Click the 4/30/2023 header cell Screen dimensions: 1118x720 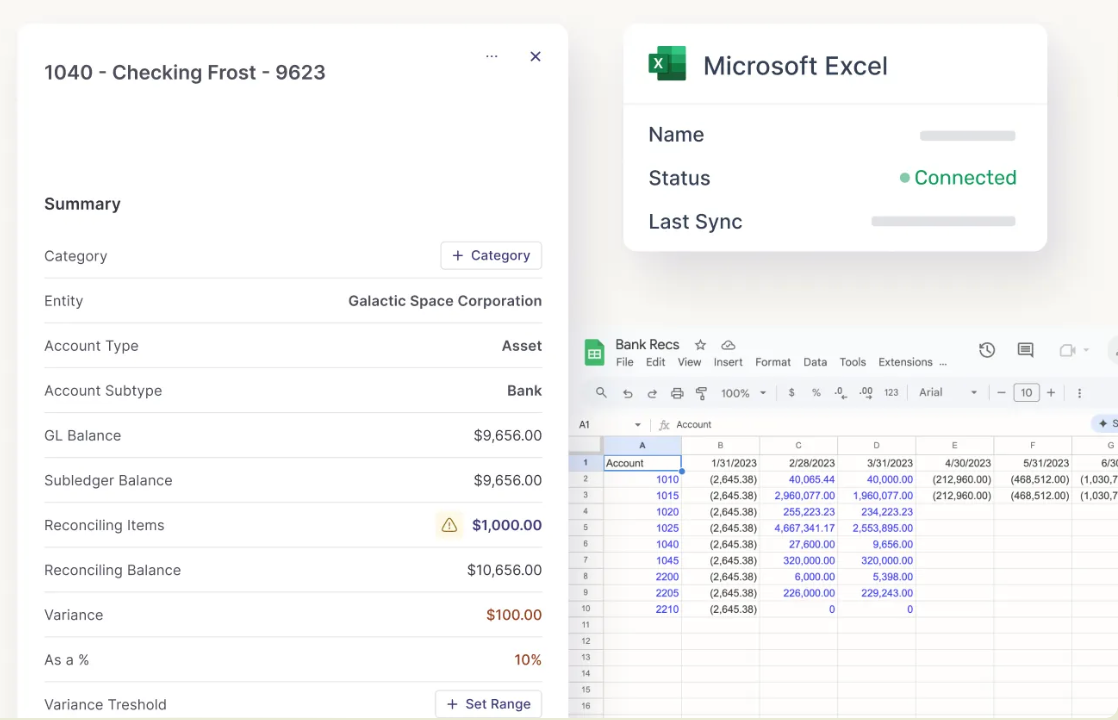pos(955,463)
